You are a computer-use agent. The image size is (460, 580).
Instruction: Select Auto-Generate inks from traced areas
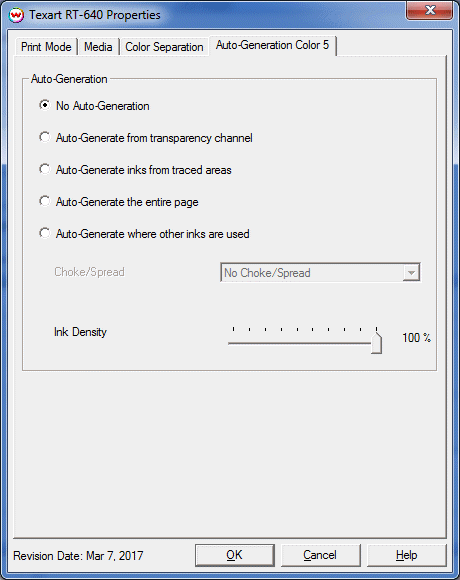coord(135,170)
